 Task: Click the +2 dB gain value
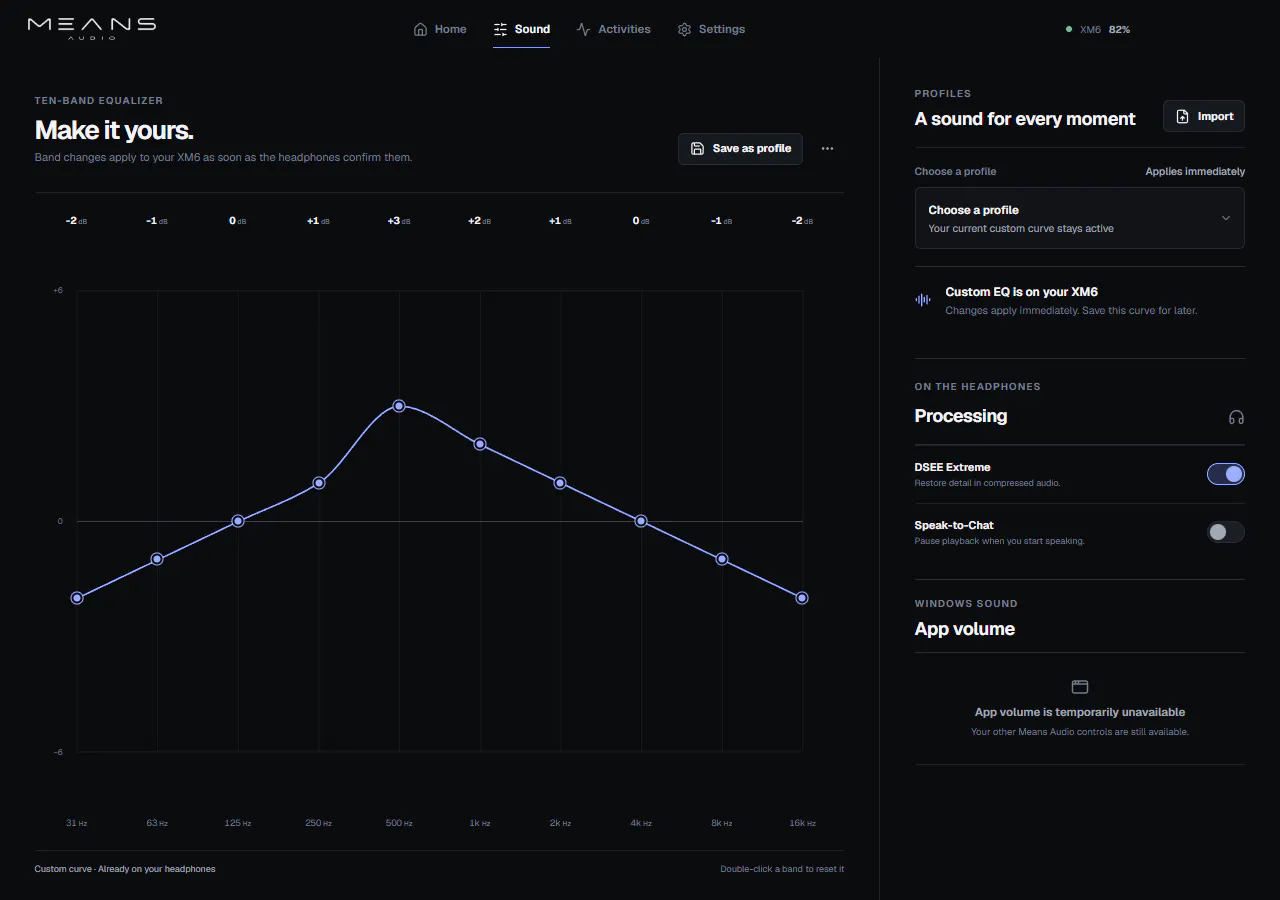pyautogui.click(x=480, y=221)
